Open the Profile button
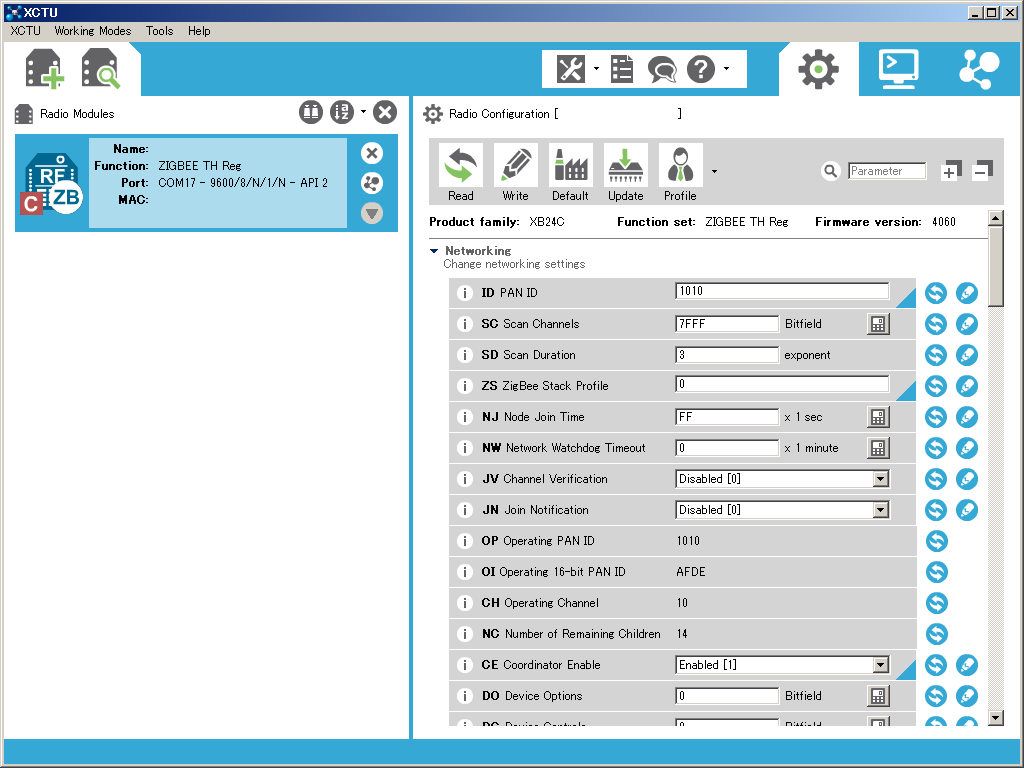 [x=680, y=172]
